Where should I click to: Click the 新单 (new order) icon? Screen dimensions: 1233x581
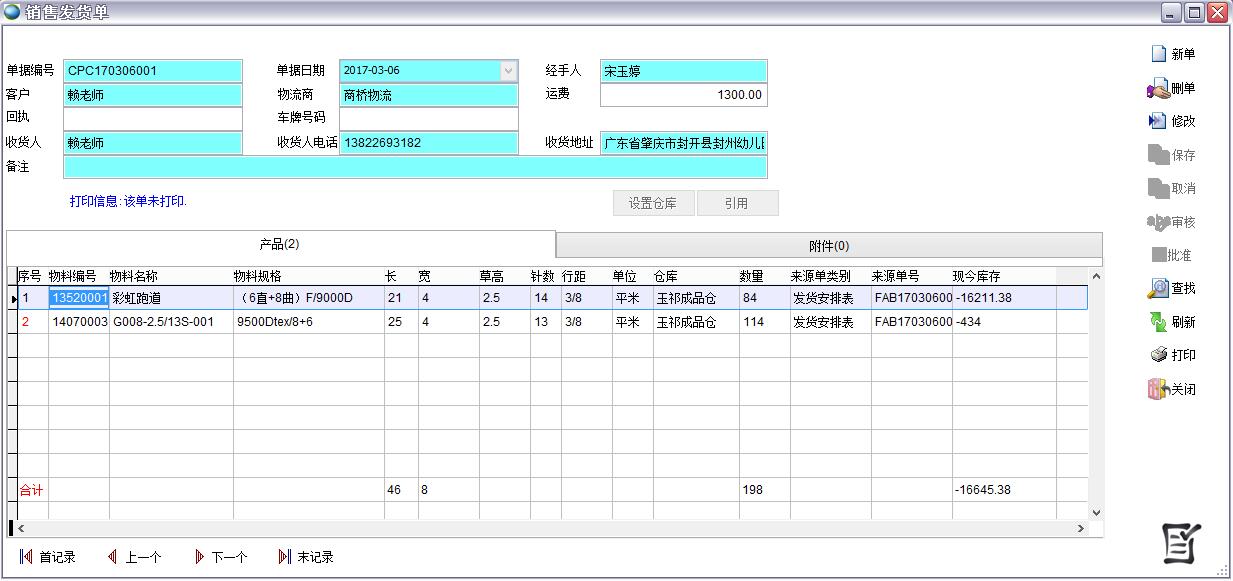1159,54
